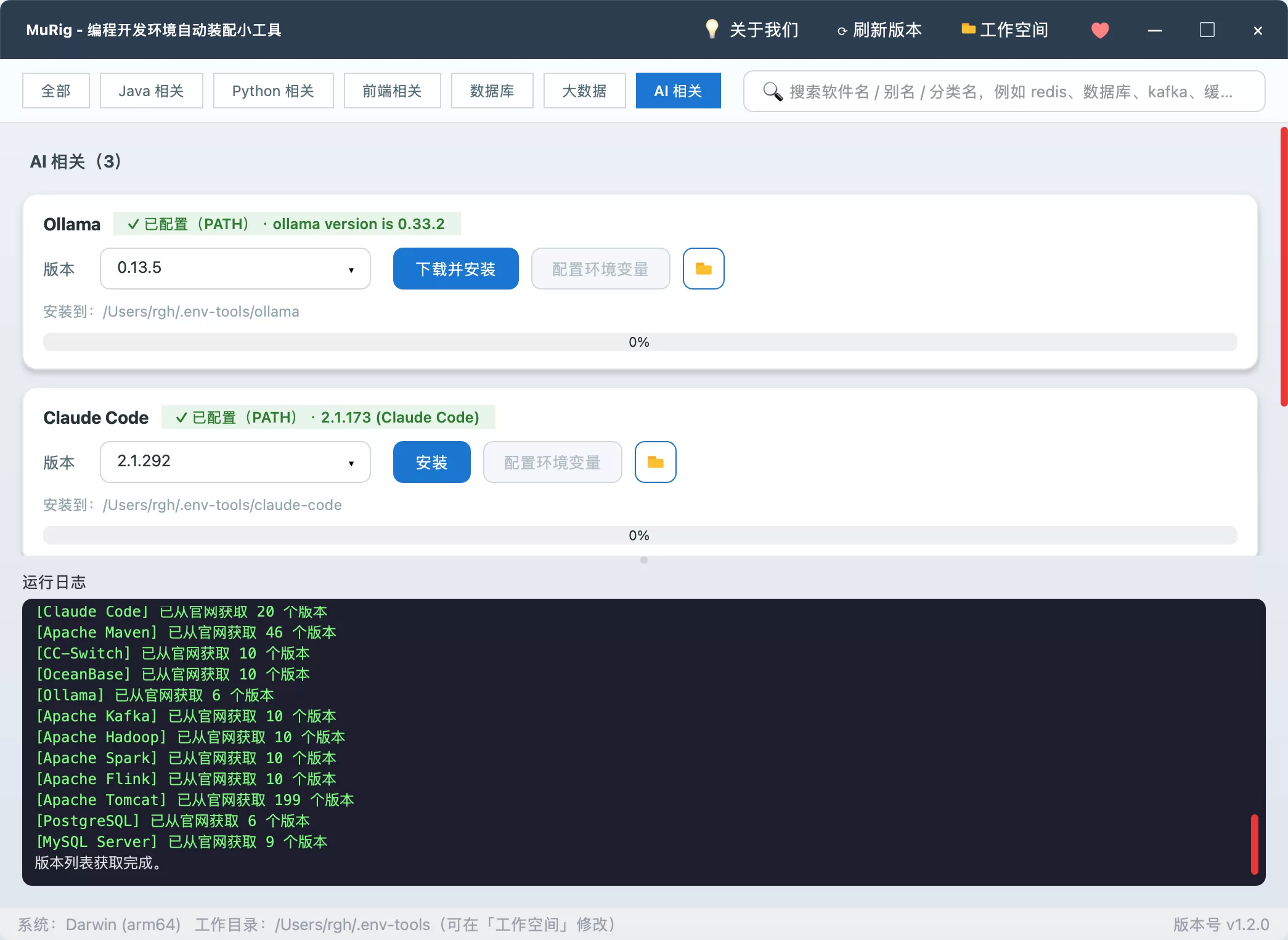Maximize the MuRig window
1288x940 pixels.
coord(1207,30)
